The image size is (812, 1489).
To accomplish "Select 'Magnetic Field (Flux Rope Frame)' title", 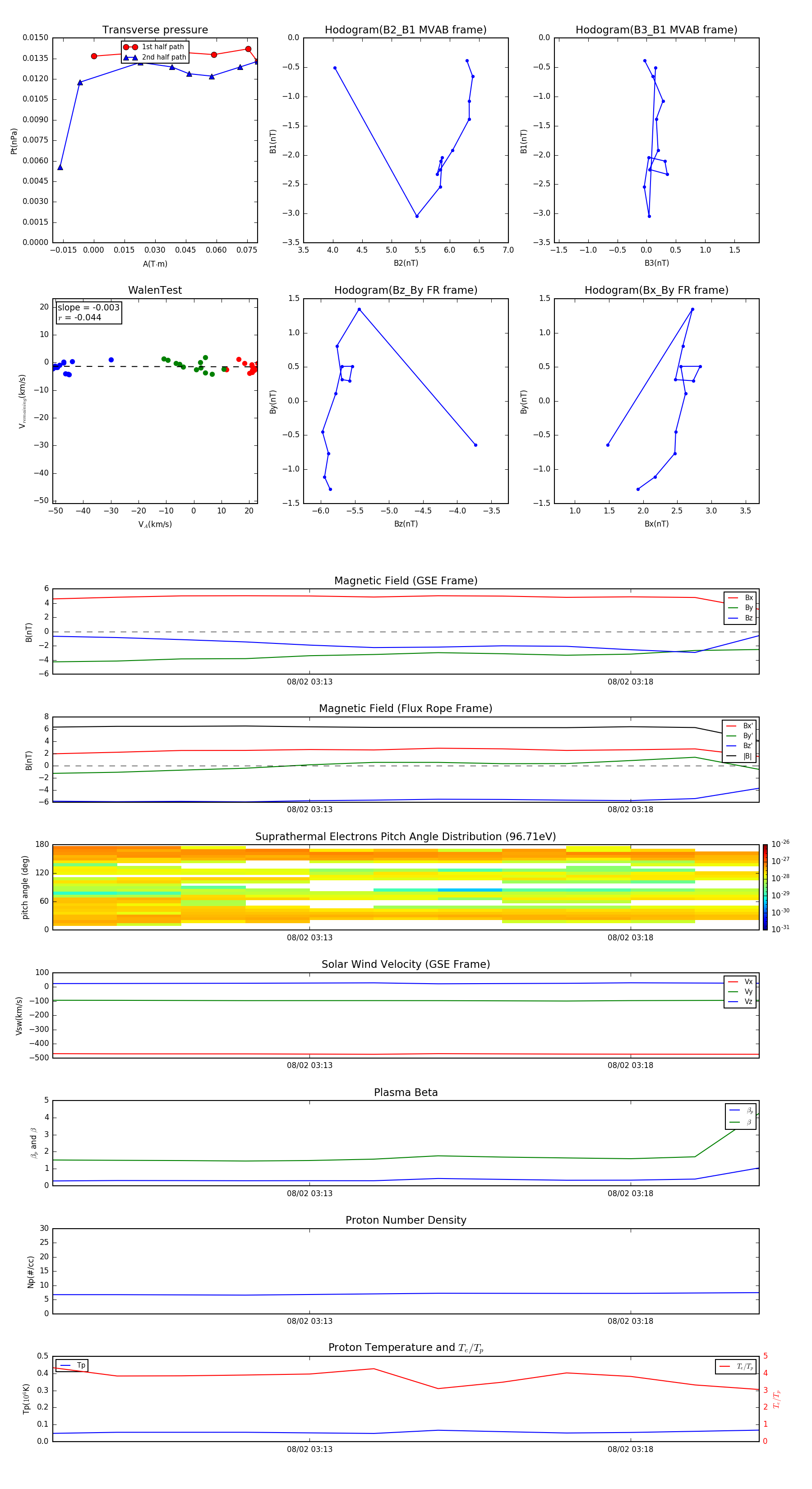I will [x=406, y=709].
